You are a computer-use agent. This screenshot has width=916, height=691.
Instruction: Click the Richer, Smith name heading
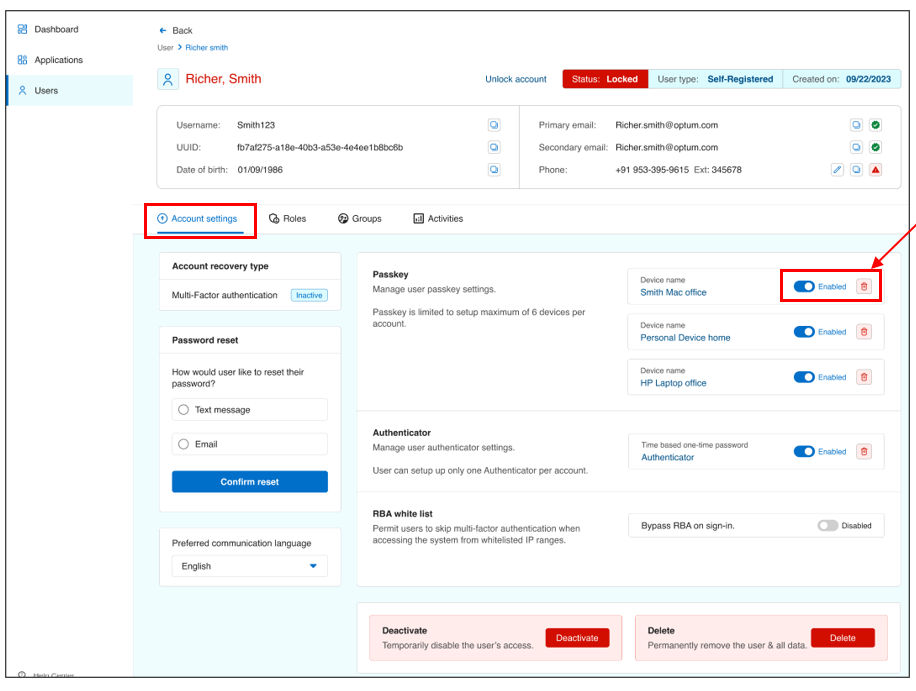pyautogui.click(x=223, y=79)
